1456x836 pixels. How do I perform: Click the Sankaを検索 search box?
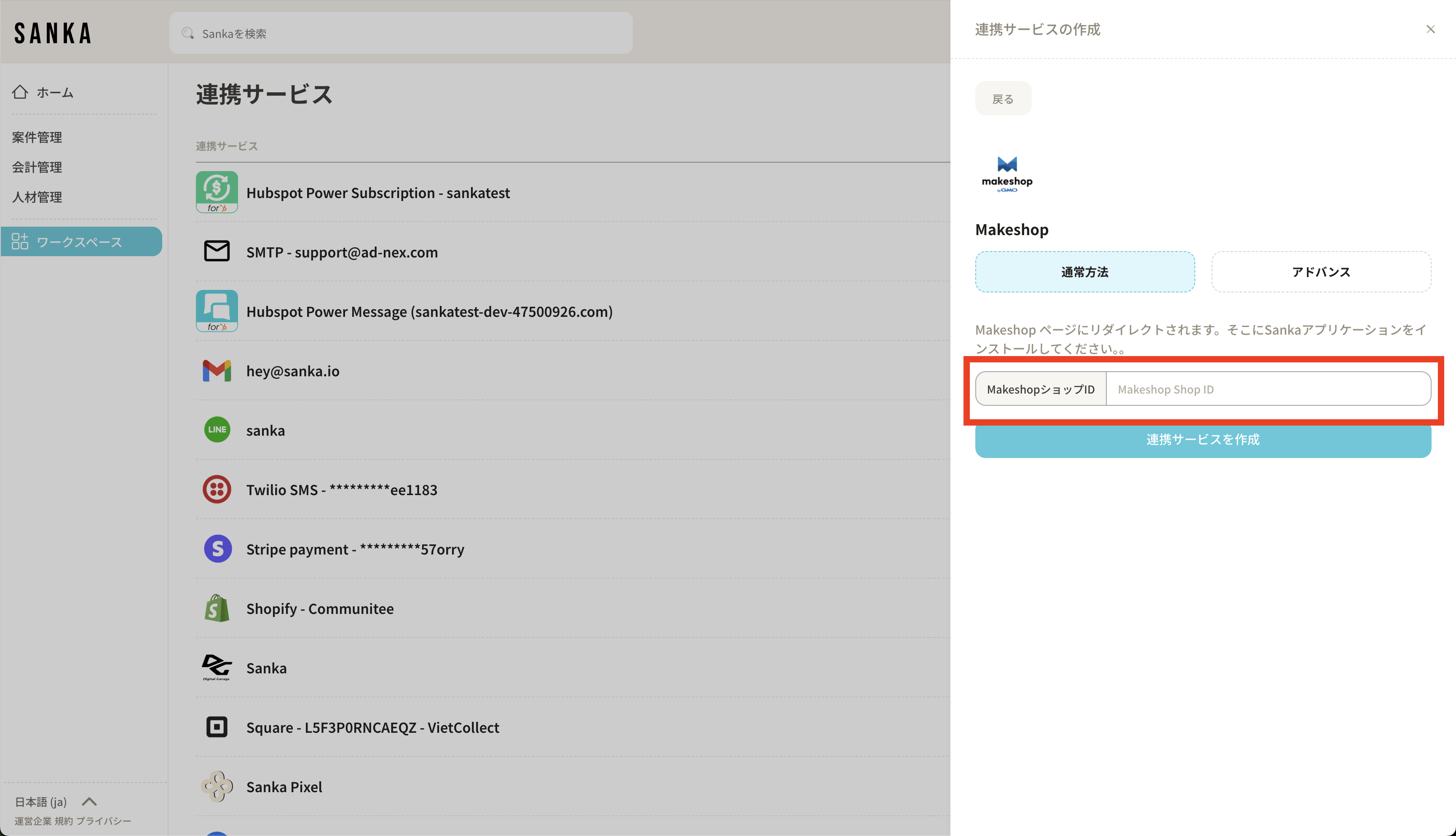point(401,34)
